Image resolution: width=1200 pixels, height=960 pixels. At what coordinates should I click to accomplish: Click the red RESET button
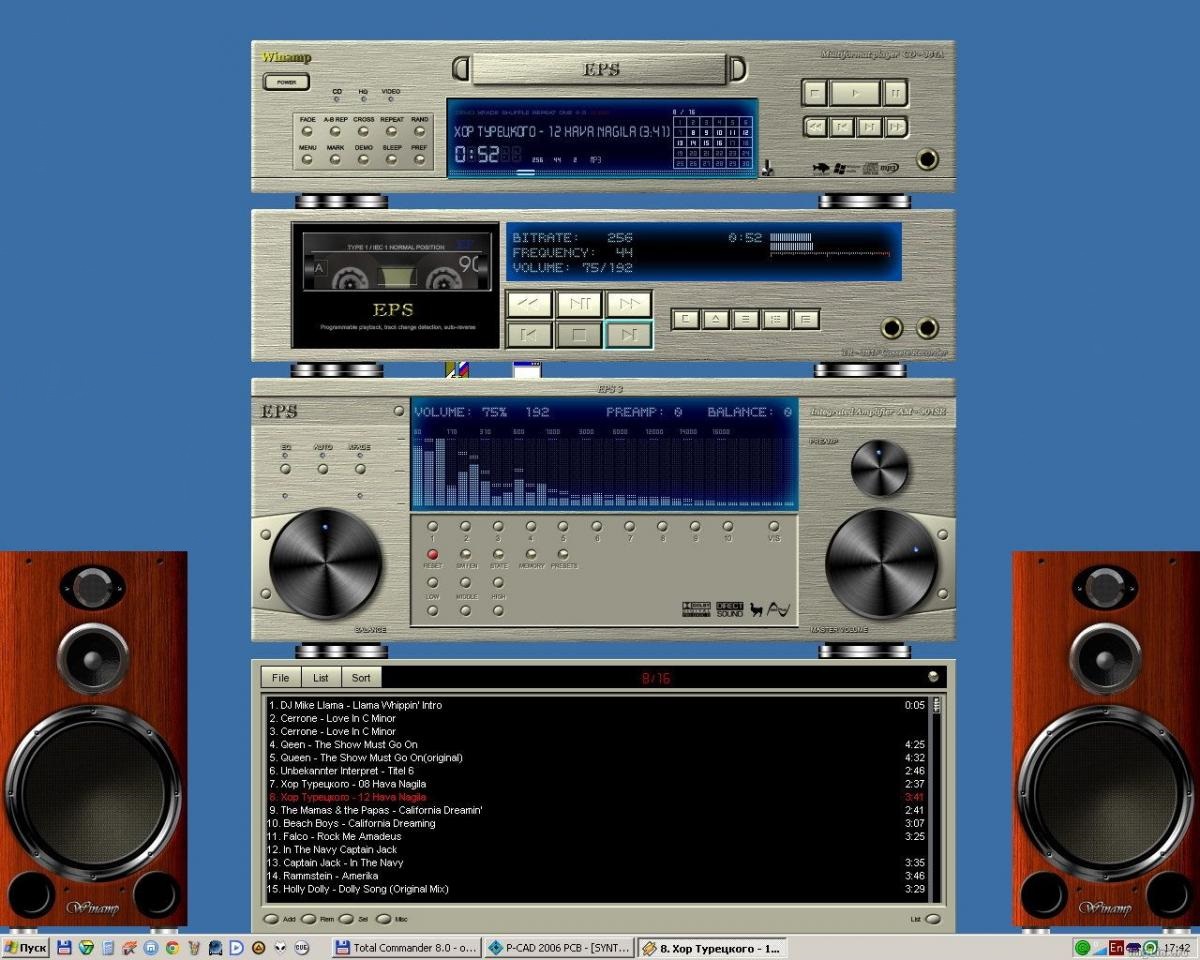click(432, 554)
